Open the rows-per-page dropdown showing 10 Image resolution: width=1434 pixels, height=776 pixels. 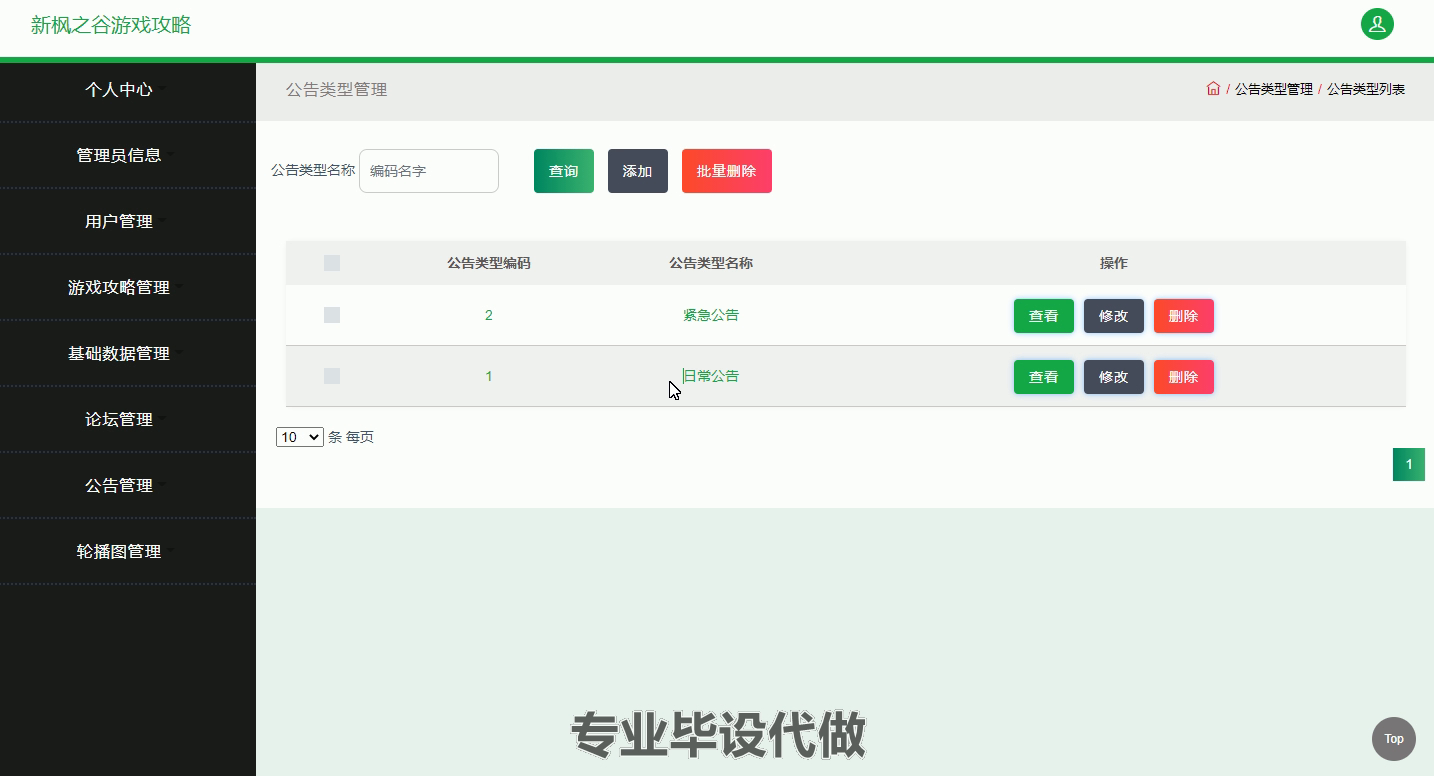tap(300, 437)
